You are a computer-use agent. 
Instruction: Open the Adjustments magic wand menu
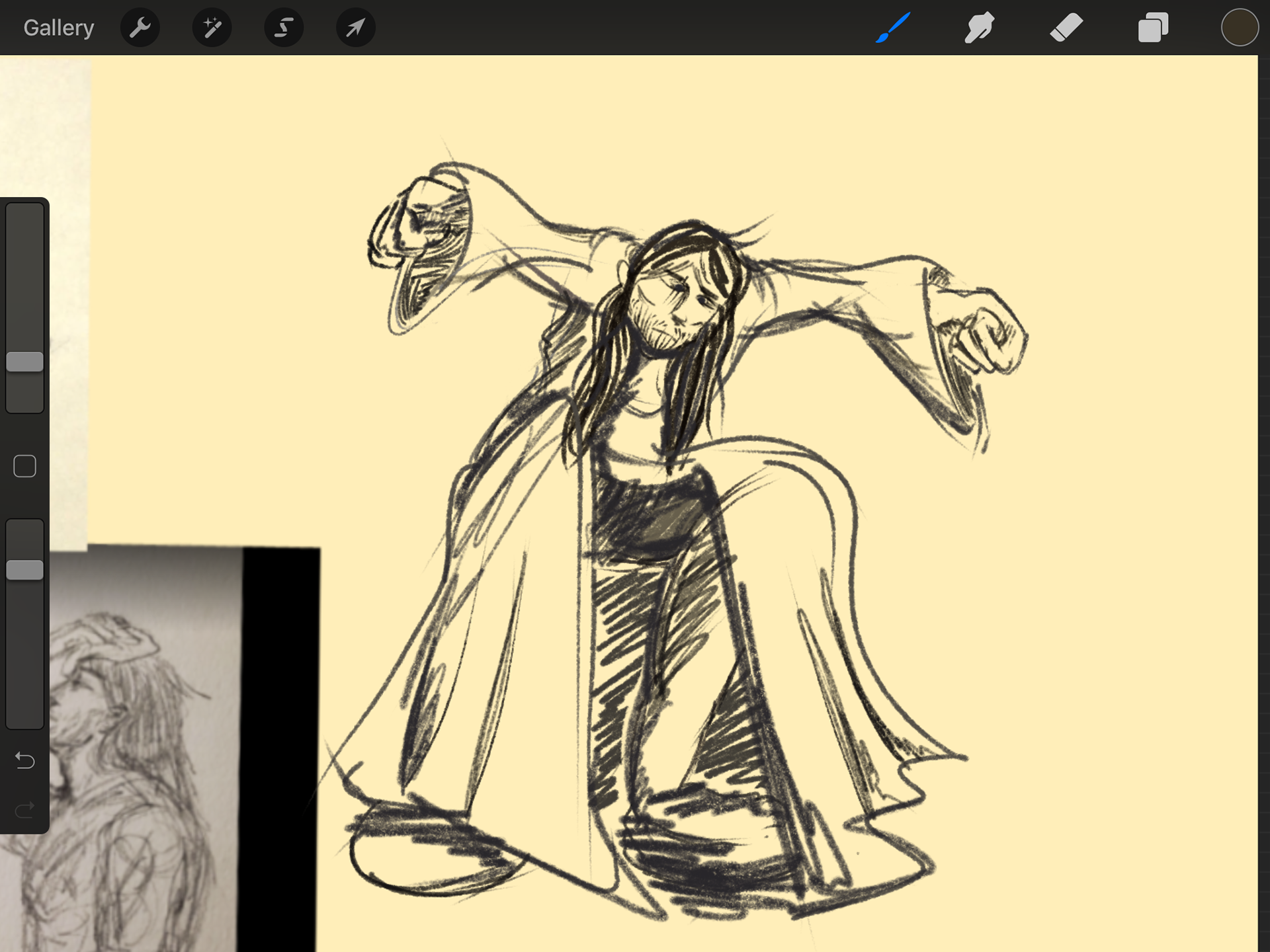pyautogui.click(x=212, y=28)
